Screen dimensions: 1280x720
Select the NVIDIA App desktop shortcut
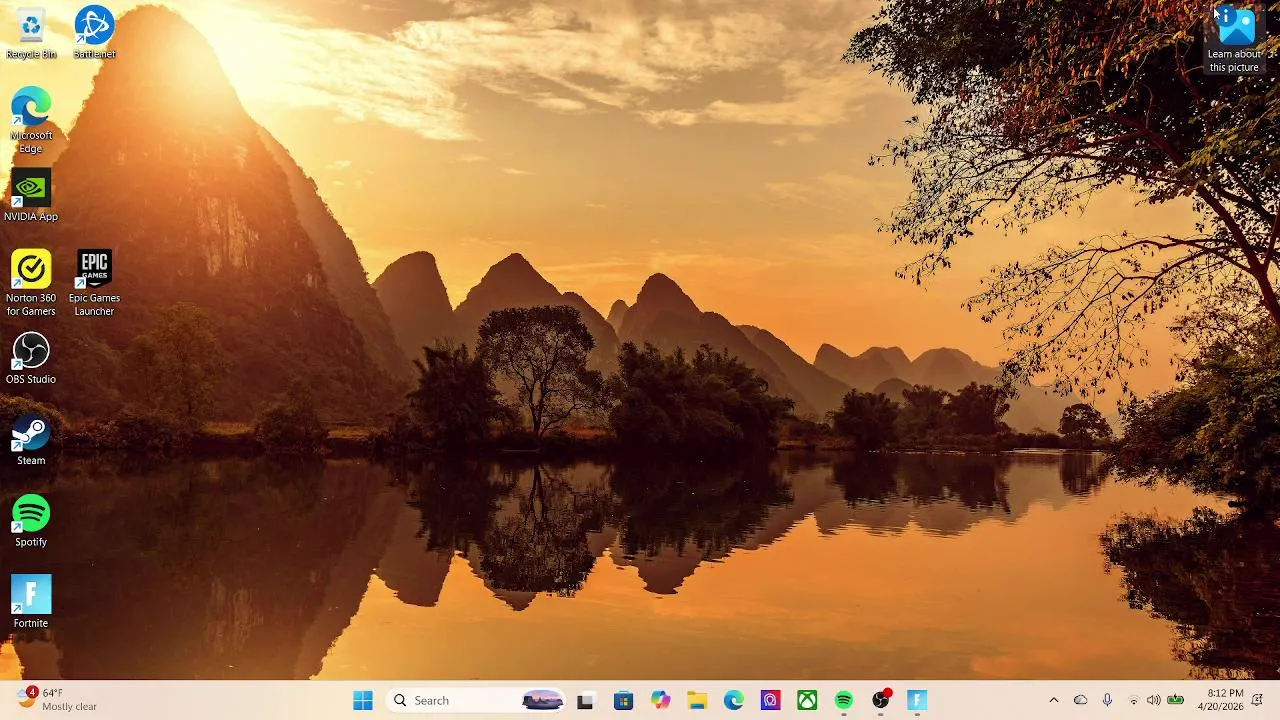coord(31,196)
